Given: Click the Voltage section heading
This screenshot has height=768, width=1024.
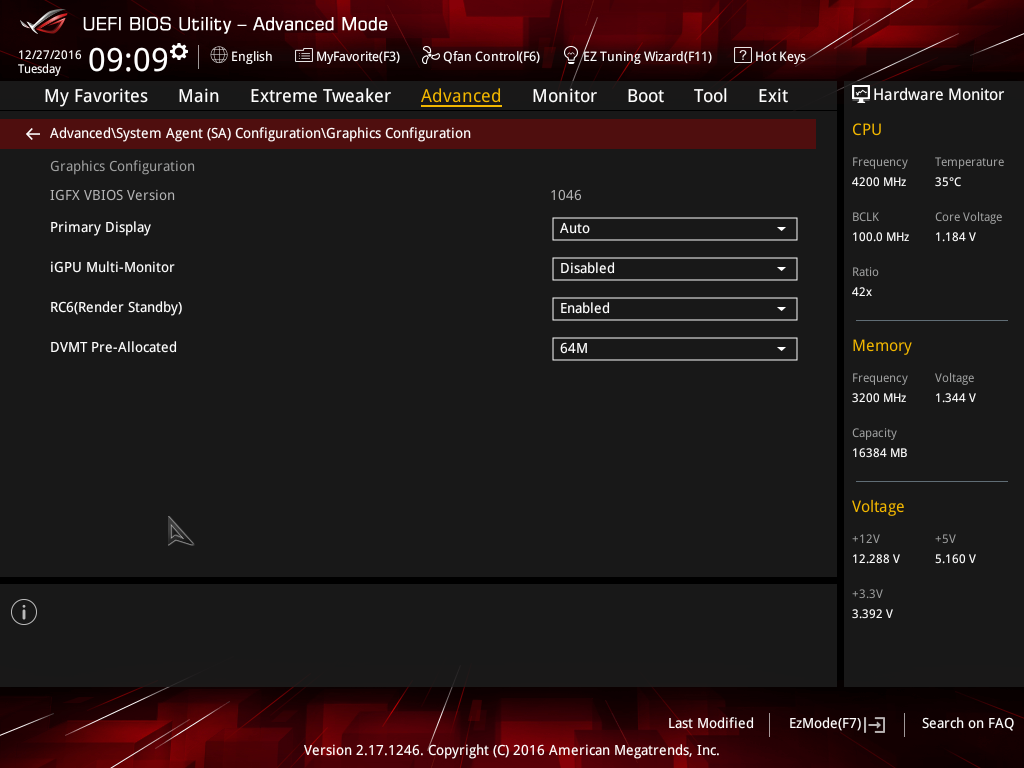Looking at the screenshot, I should pos(878,507).
